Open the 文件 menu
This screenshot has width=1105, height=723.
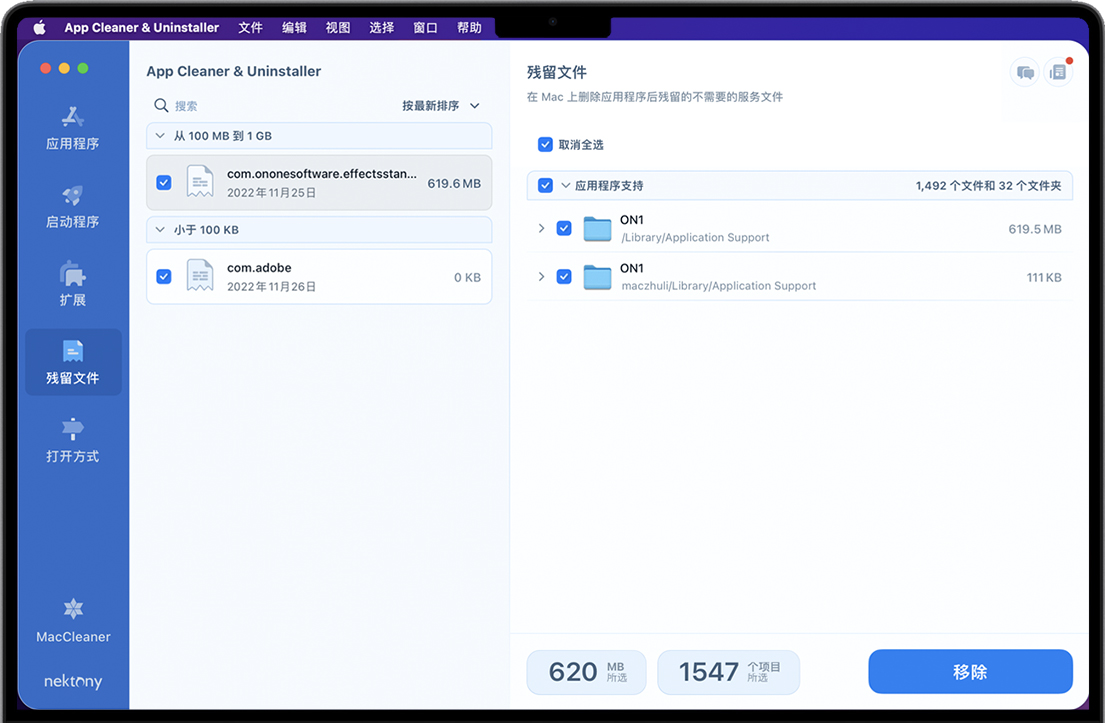250,28
